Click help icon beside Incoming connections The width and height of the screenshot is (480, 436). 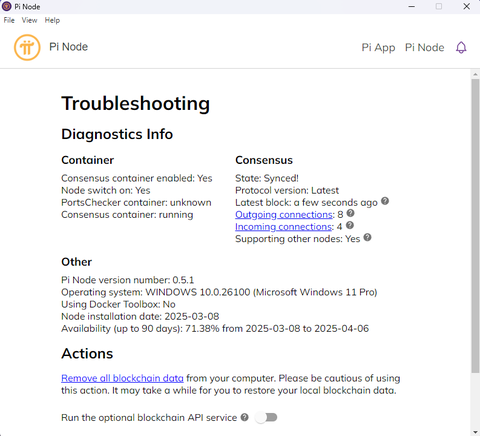point(350,226)
